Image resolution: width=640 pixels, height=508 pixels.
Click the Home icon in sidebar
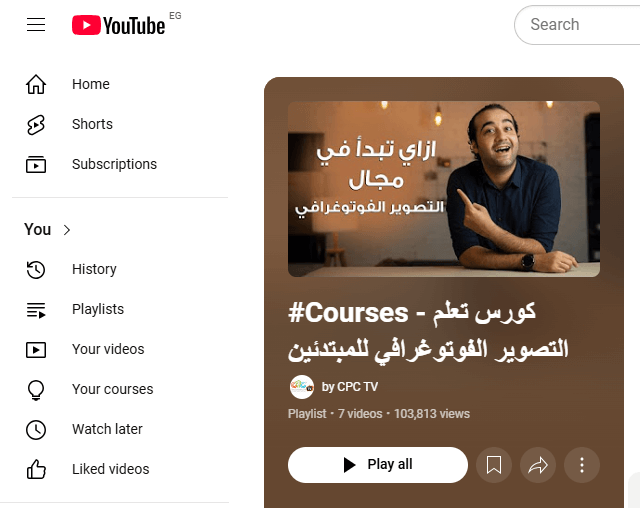pos(36,84)
